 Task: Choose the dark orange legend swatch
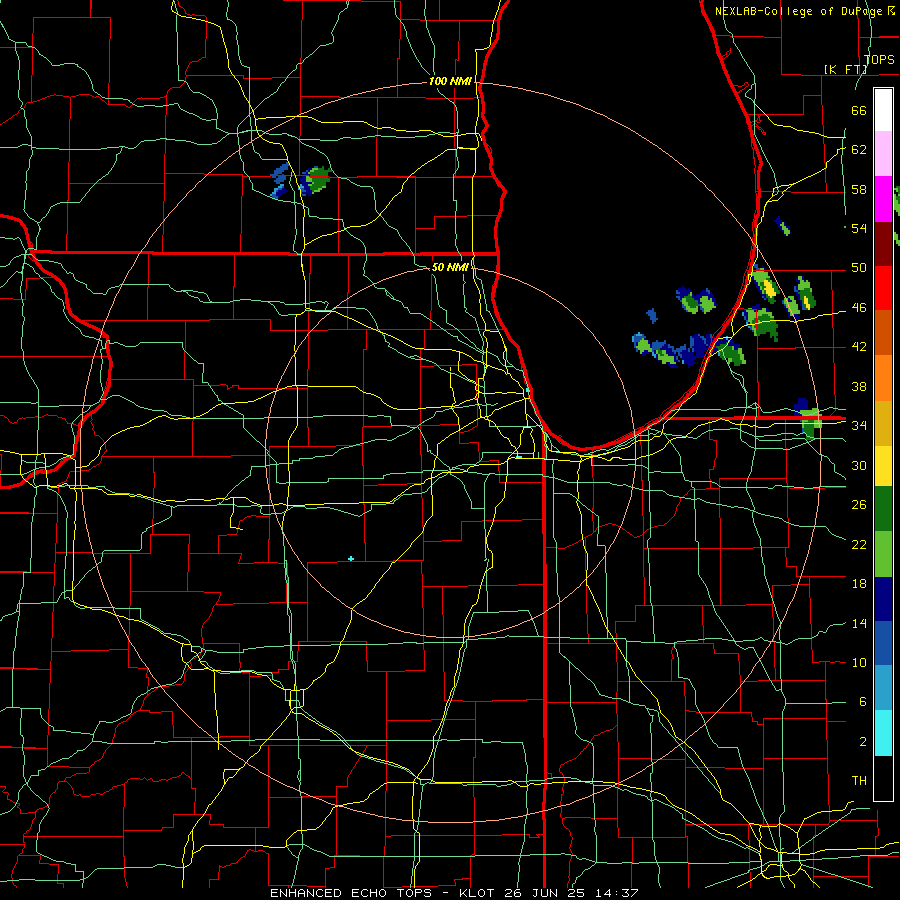[x=883, y=333]
